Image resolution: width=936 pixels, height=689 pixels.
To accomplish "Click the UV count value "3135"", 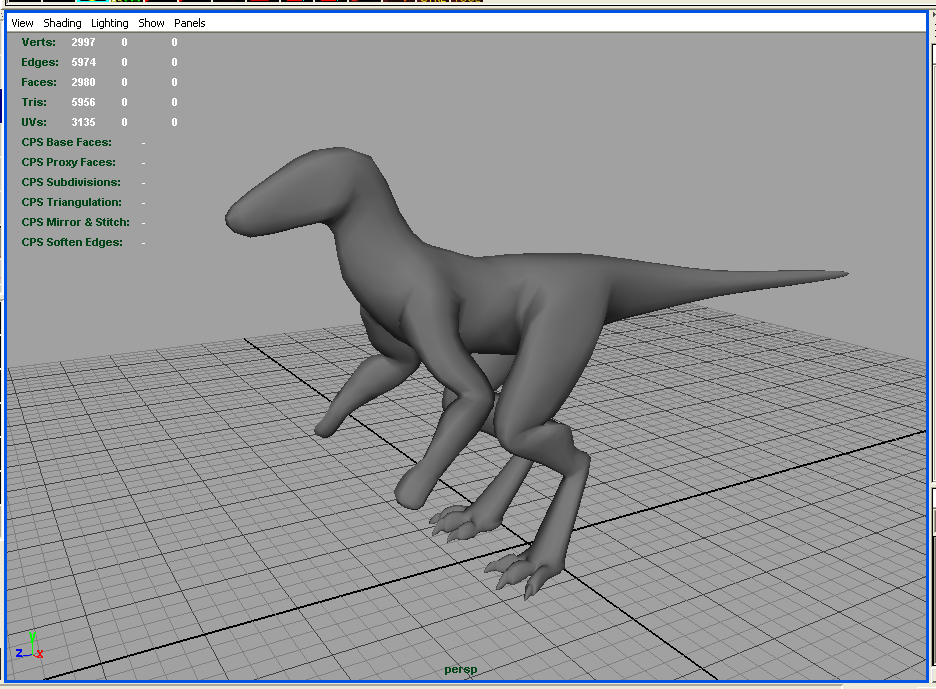I will [x=83, y=122].
